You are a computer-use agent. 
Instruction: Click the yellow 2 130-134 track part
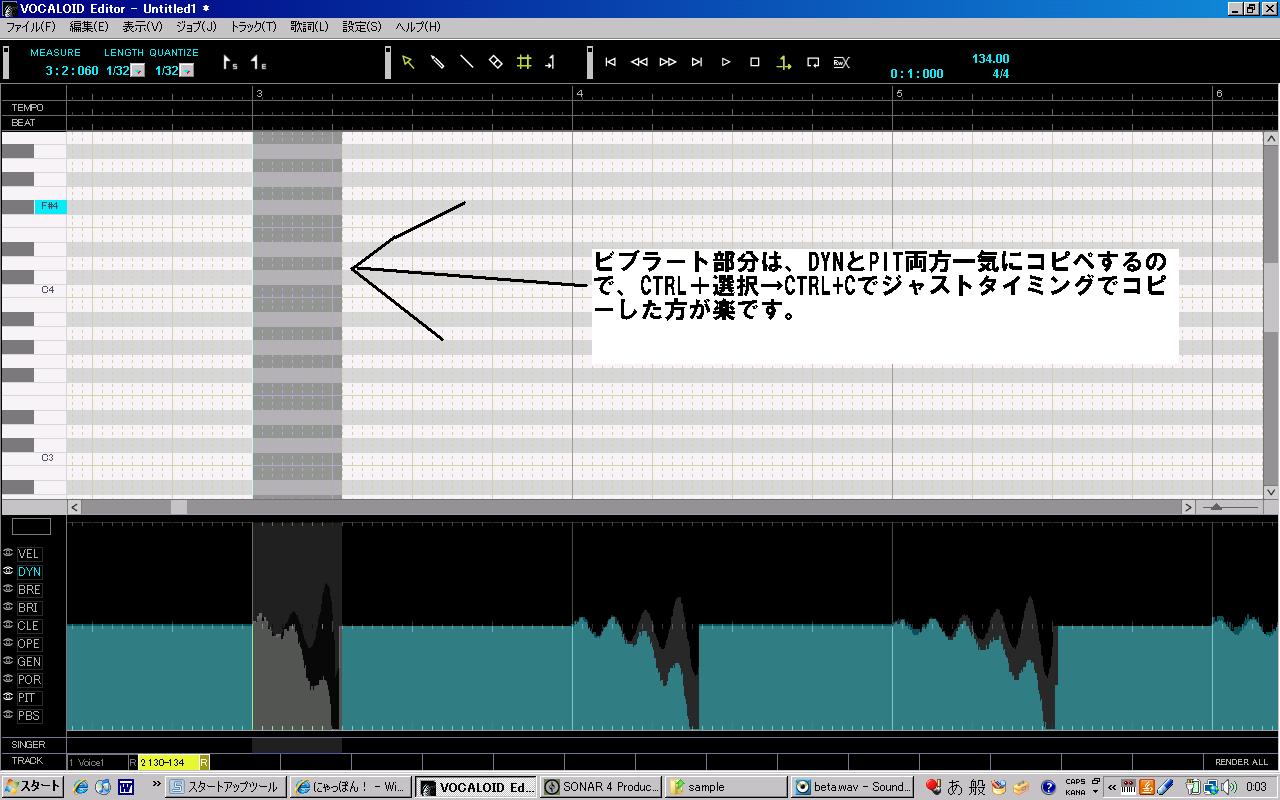[x=169, y=763]
